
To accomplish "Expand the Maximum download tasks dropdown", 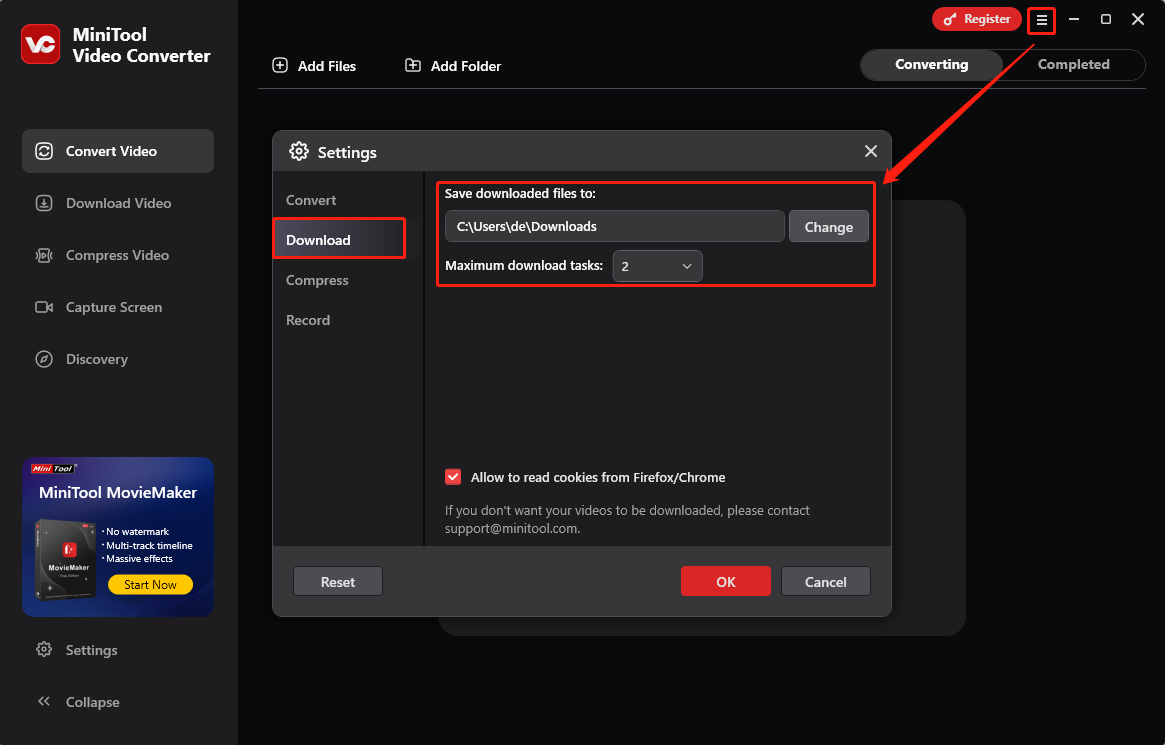I will (x=657, y=266).
